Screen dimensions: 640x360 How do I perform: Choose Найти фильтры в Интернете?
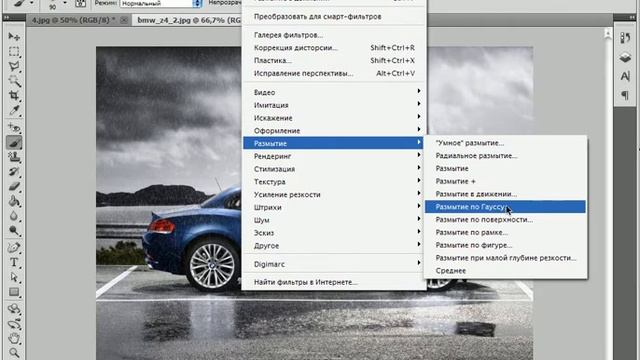[x=334, y=282]
